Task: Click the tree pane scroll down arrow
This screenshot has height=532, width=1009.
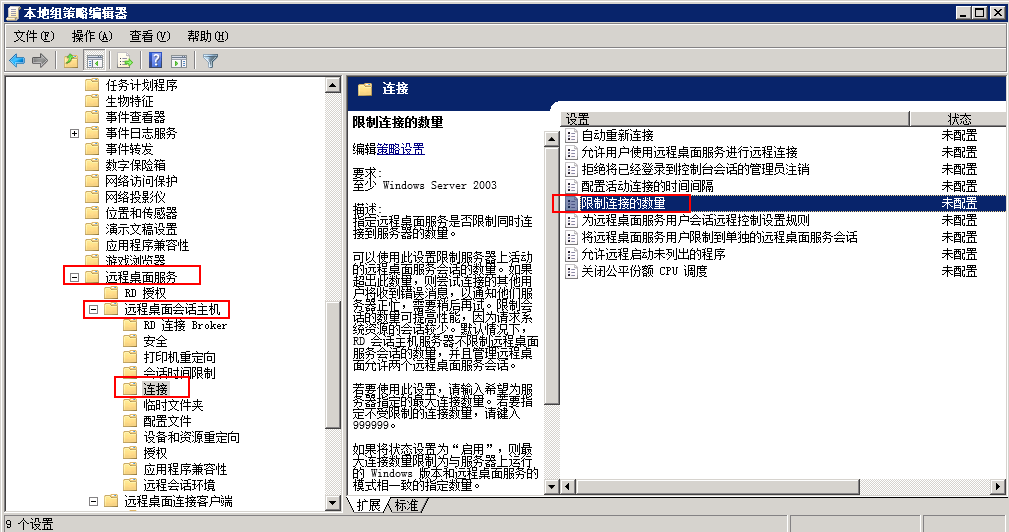Action: click(x=333, y=503)
